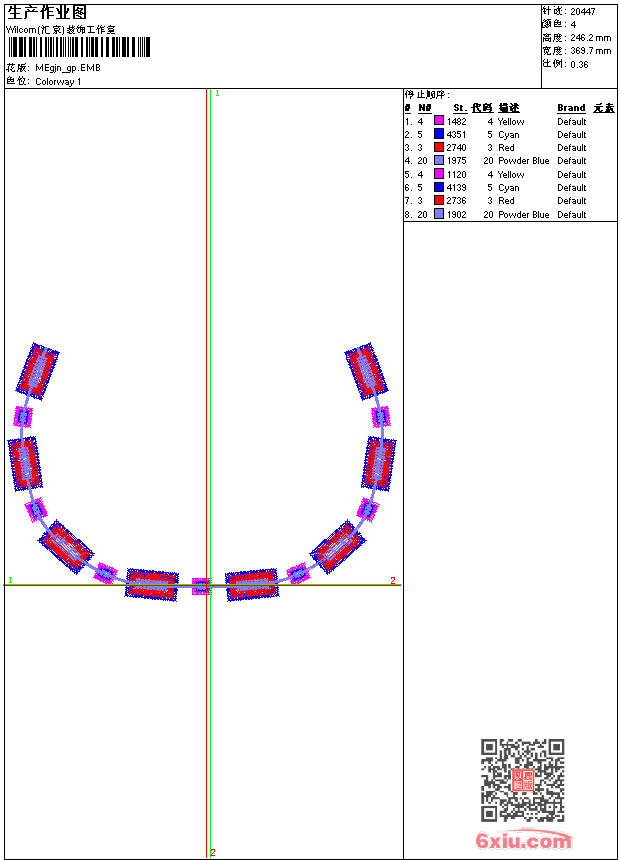Click the red swatch in stop row 3

pyautogui.click(x=439, y=147)
